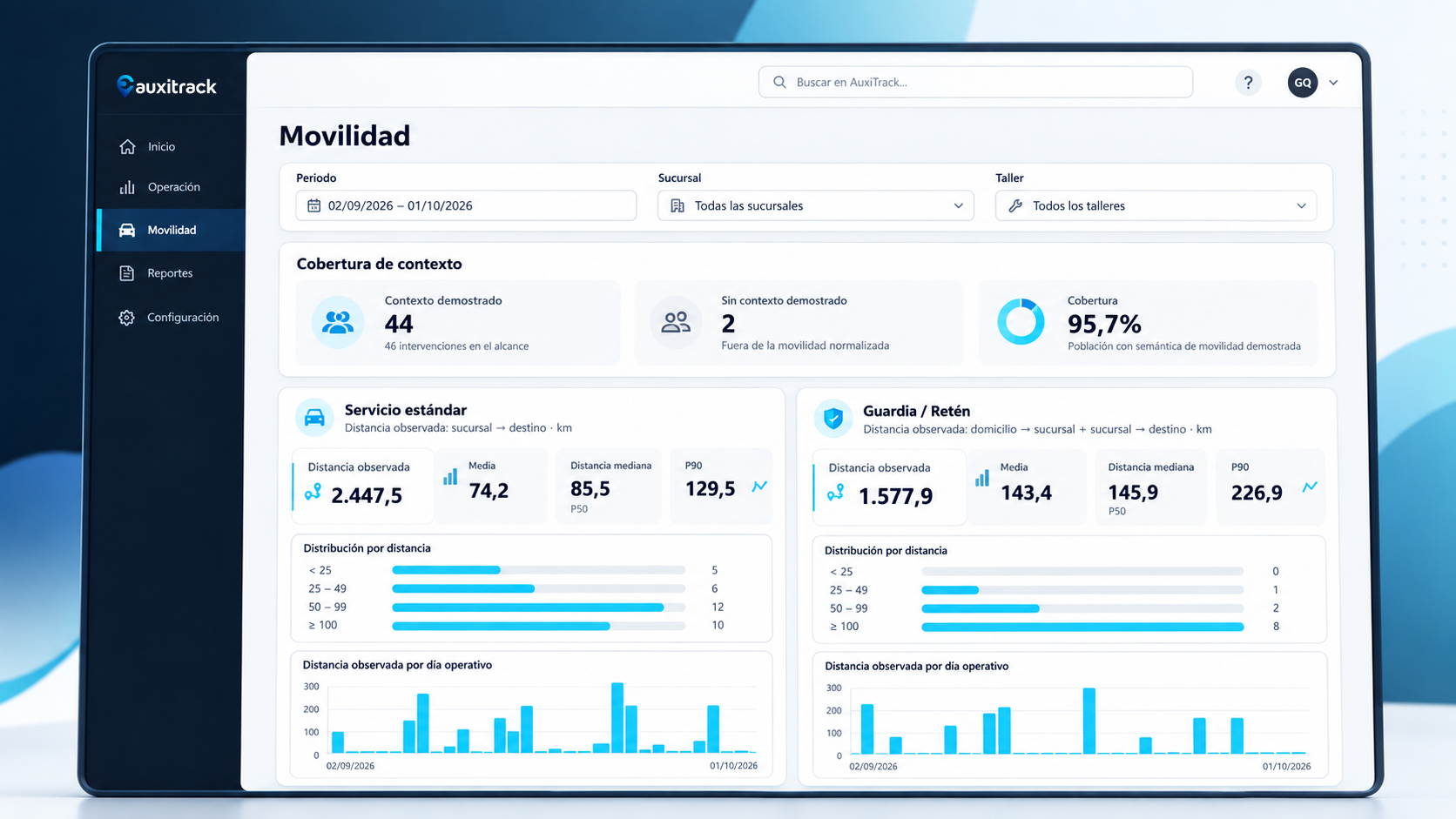1456x819 pixels.
Task: Go to Inicio in sidebar
Action: (172, 146)
